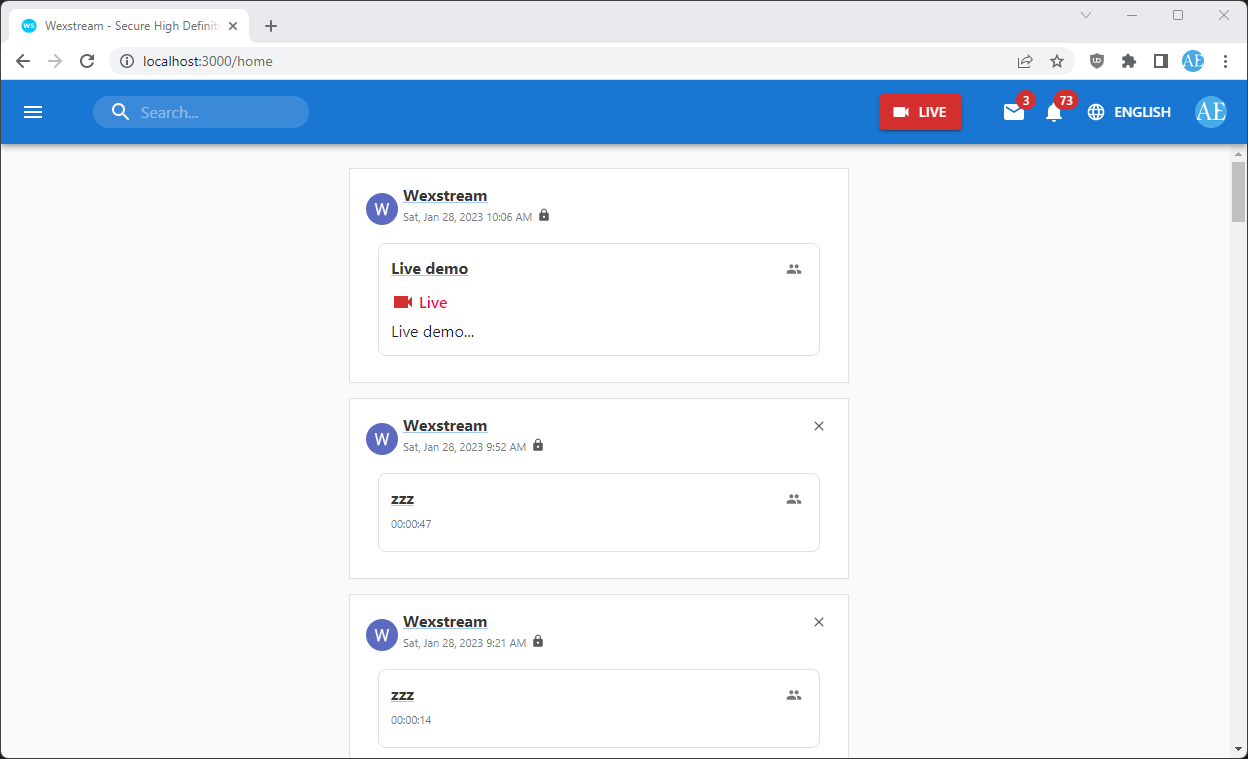
Task: Bookmark this page with star icon
Action: click(x=1057, y=61)
